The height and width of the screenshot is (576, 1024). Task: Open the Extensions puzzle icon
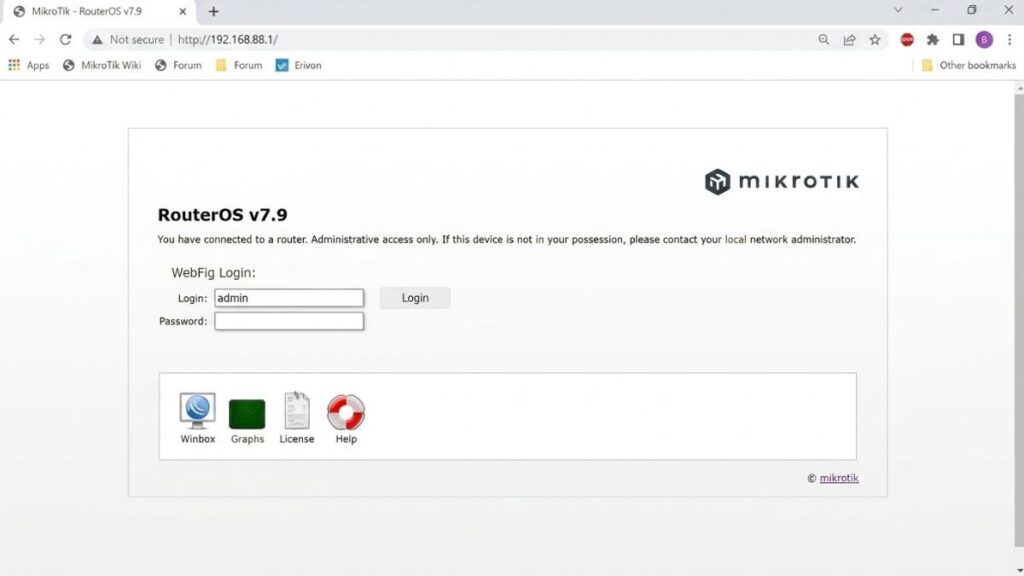(933, 40)
